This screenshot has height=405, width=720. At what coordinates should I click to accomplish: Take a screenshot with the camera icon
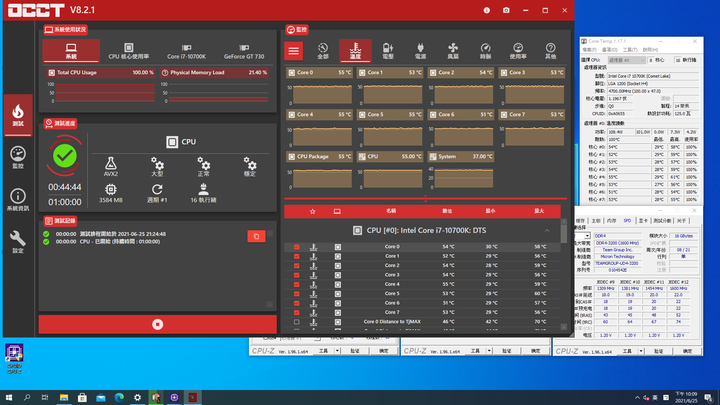[x=506, y=10]
